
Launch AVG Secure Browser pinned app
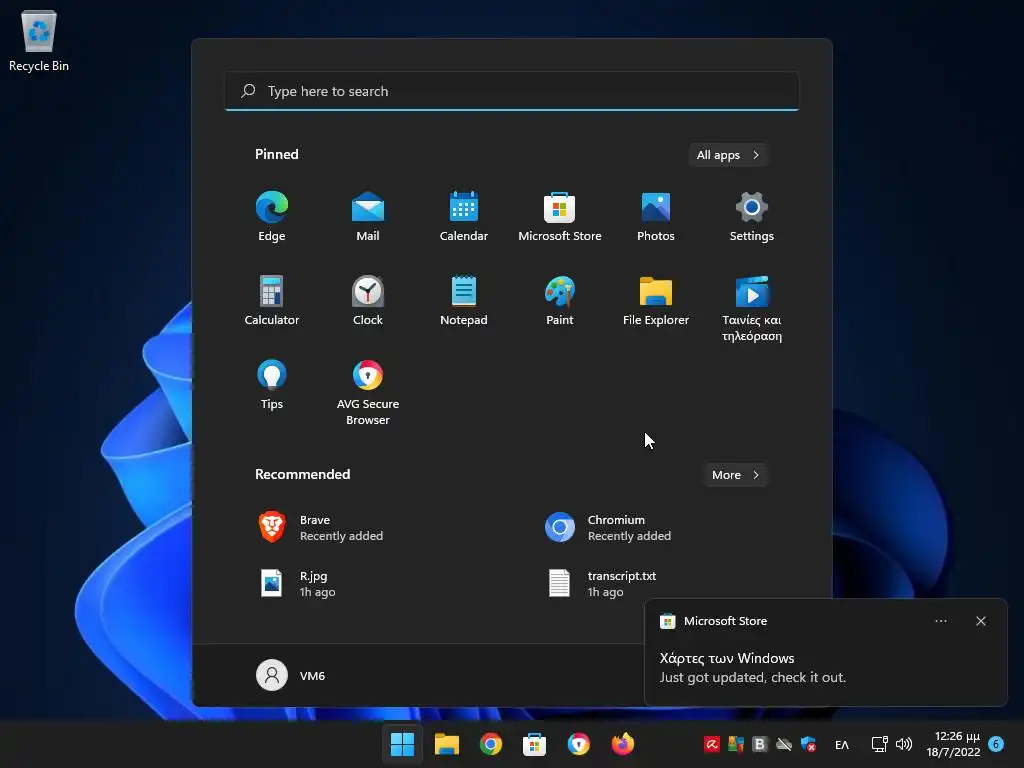[x=368, y=392]
